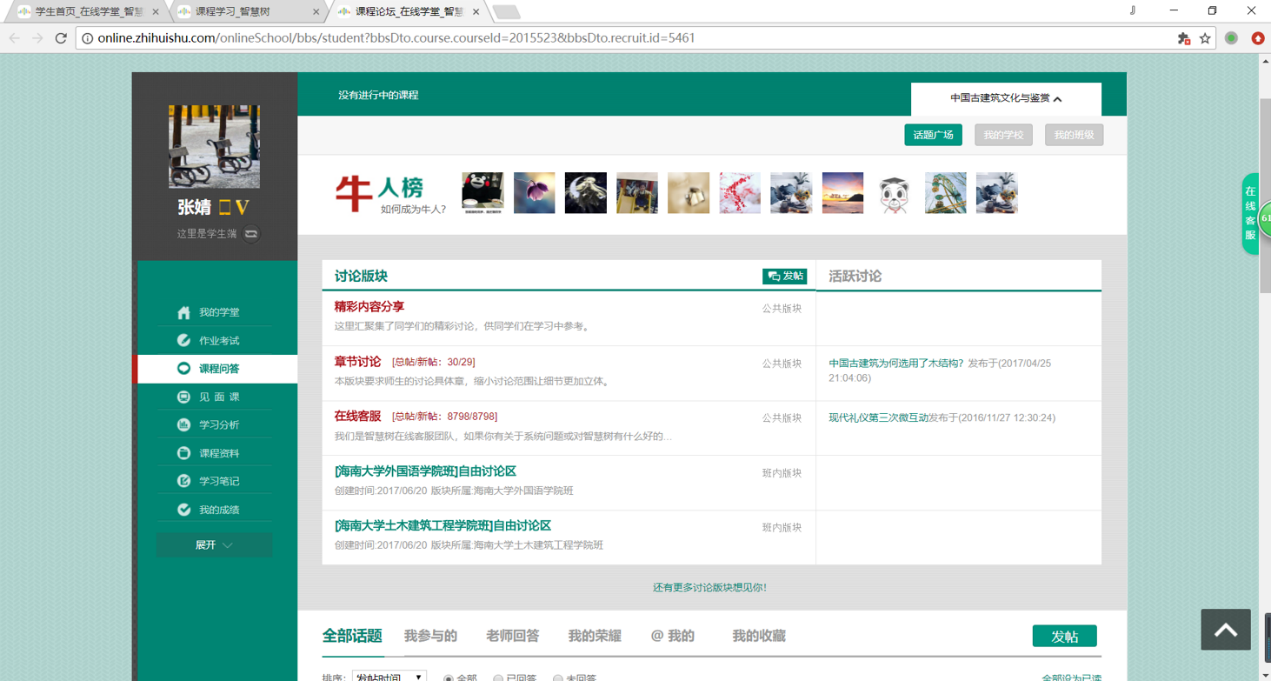Open the topic 现代礼仪第三次微互动
The height and width of the screenshot is (681, 1271).
(x=879, y=418)
